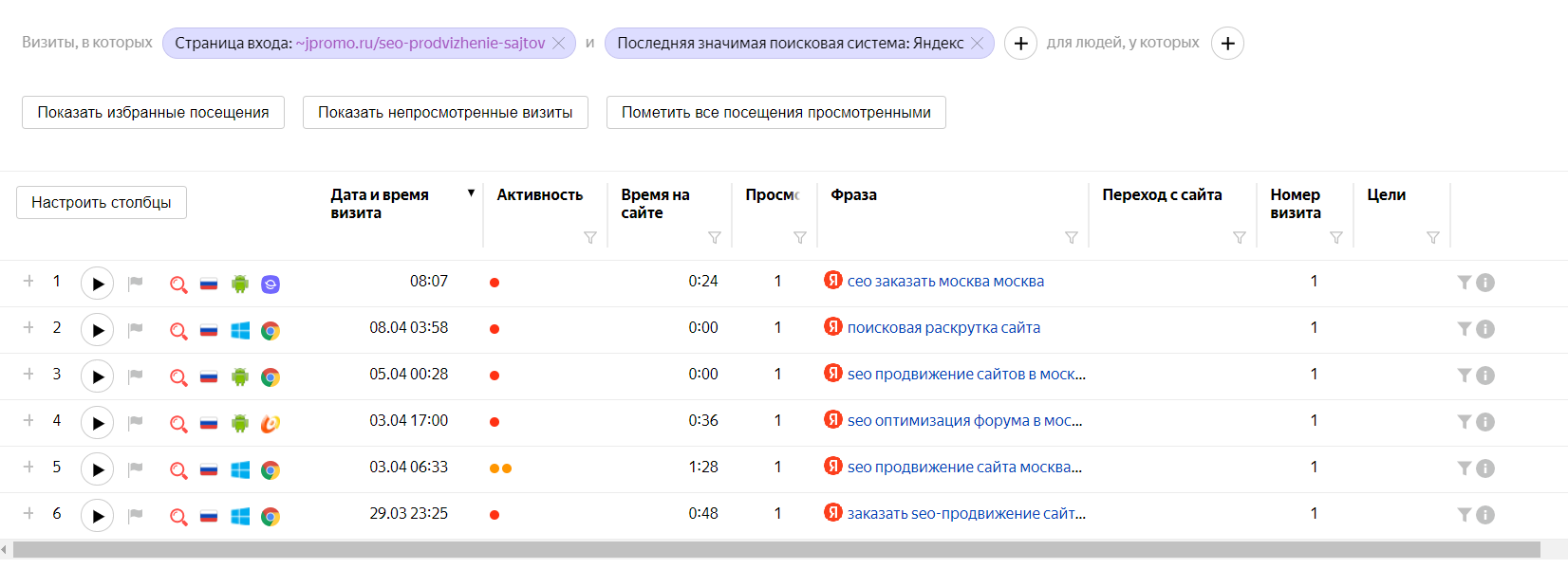
Task: Remove the Яндекс search system filter
Action: coord(978,43)
